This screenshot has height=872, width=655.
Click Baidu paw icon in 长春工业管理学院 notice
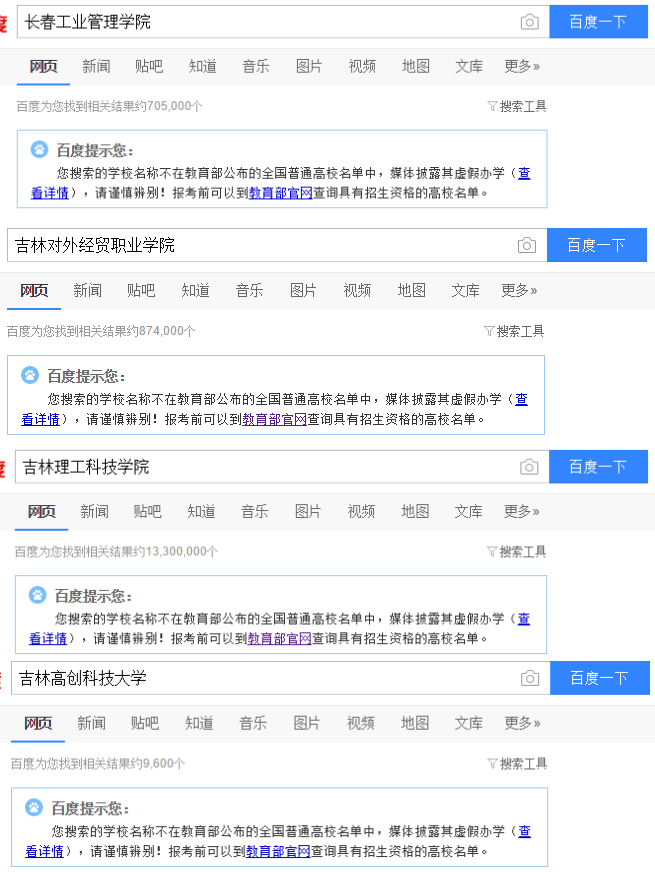[x=39, y=150]
